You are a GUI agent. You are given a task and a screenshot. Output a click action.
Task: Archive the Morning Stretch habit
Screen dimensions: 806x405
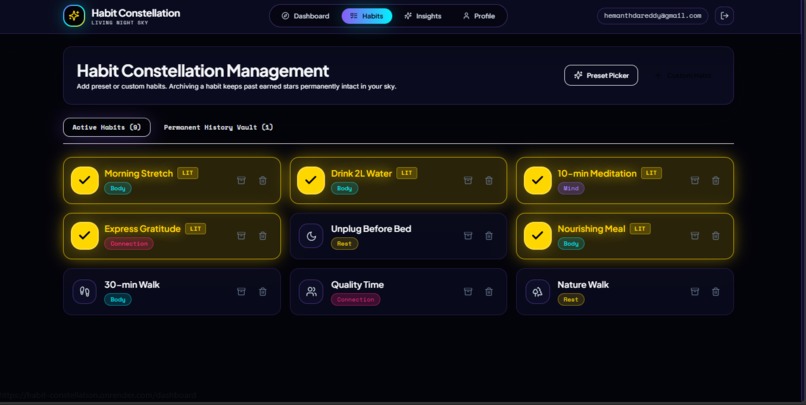(x=241, y=180)
